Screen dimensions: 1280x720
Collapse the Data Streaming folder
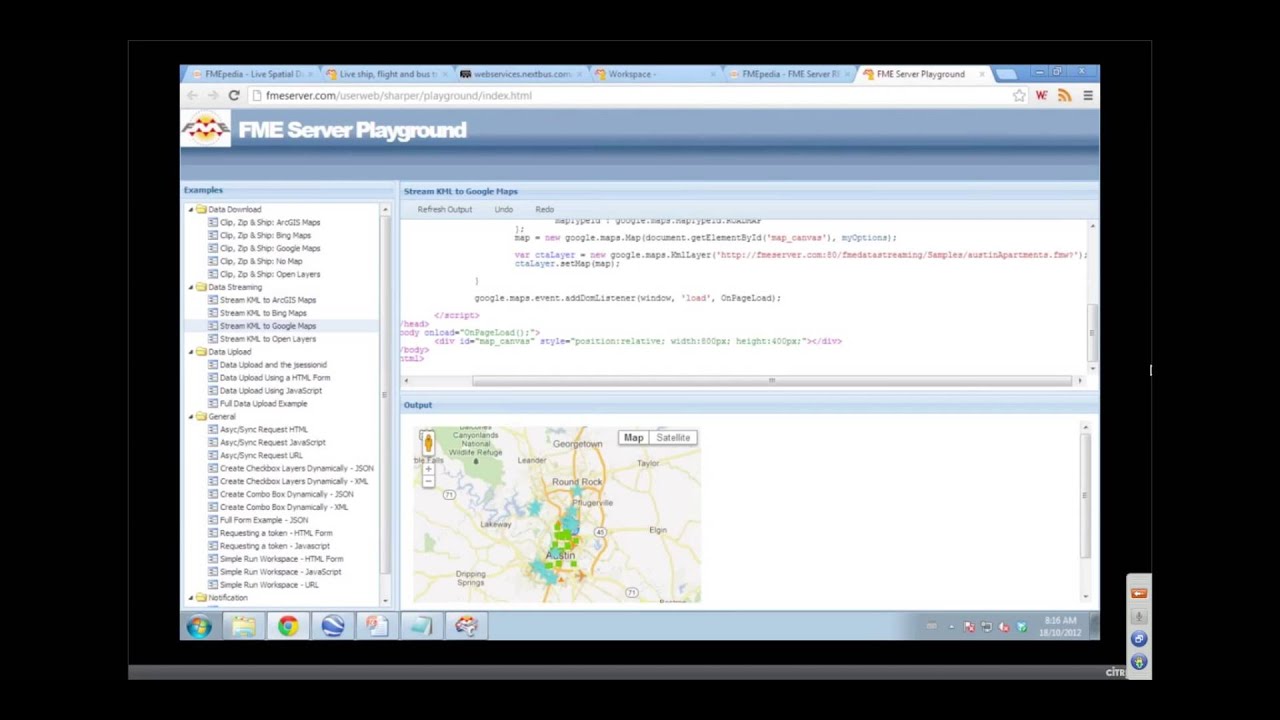(x=191, y=287)
